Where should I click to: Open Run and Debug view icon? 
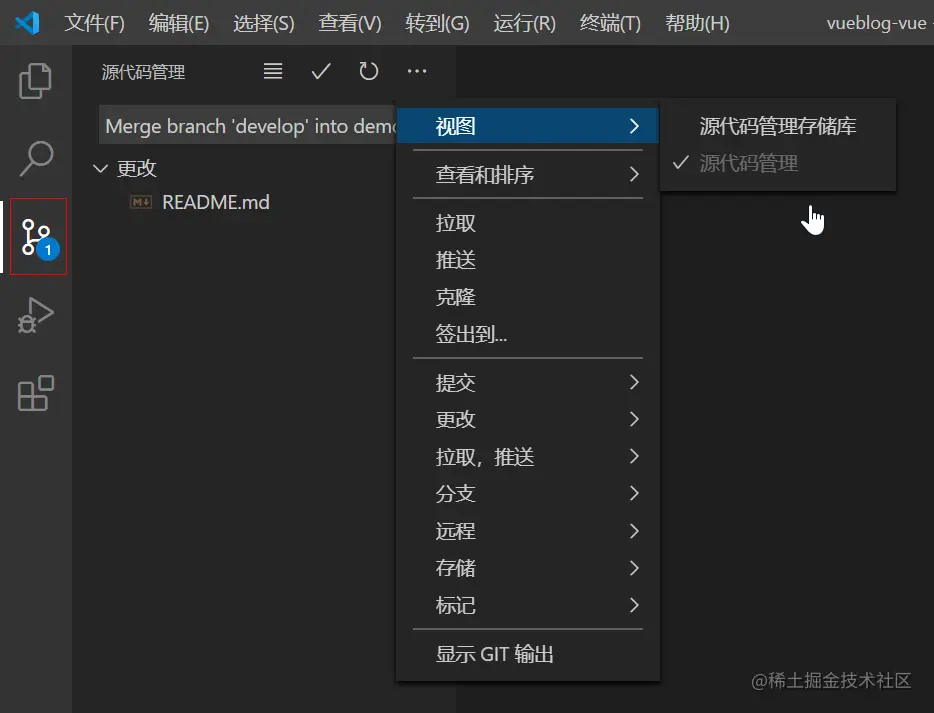(36, 315)
